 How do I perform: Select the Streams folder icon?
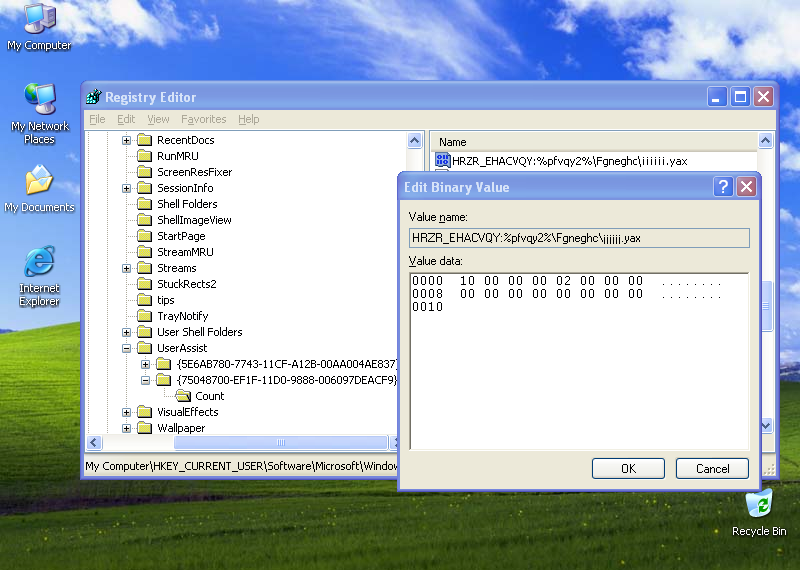[145, 268]
